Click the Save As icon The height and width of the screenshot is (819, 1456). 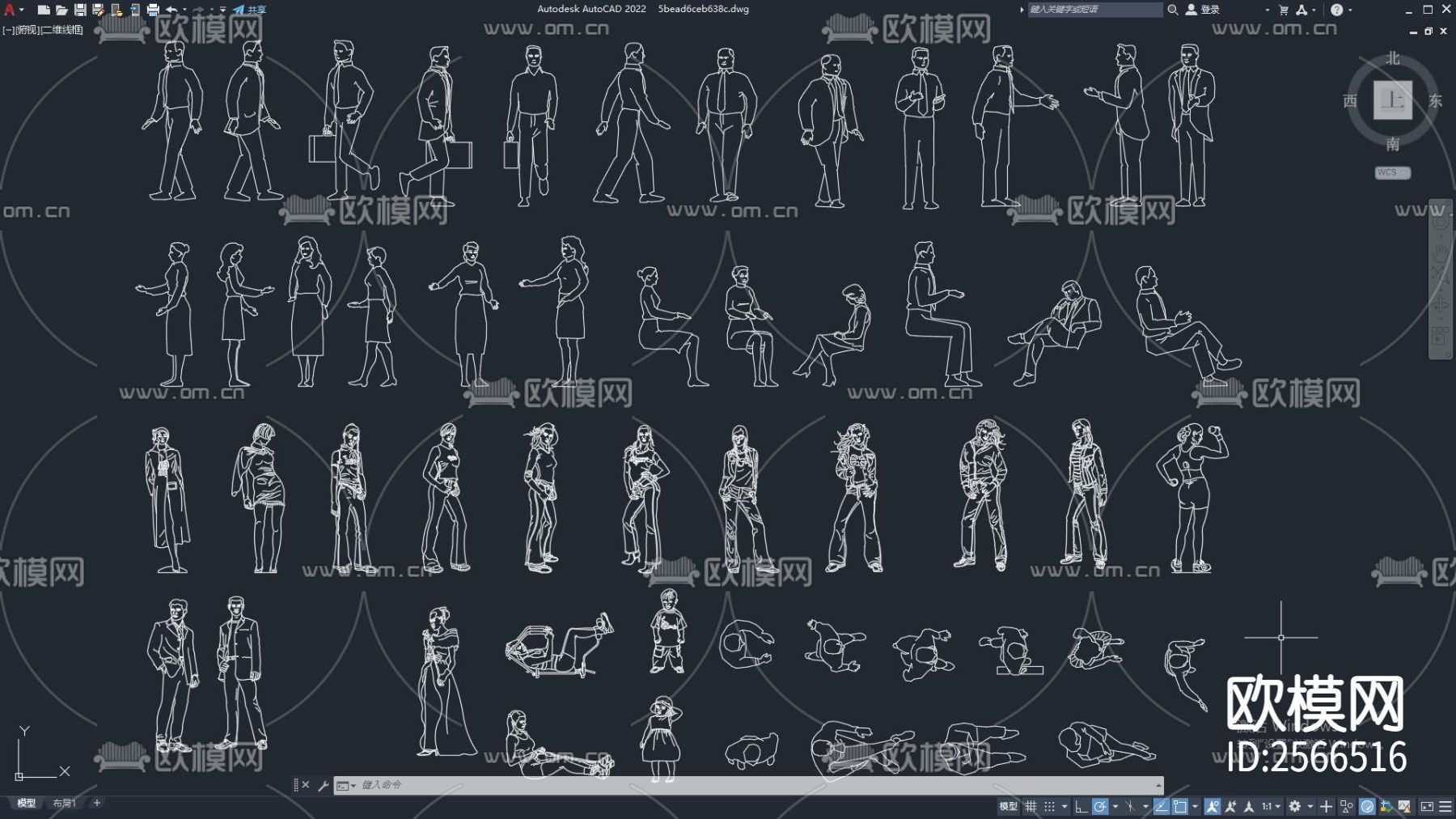[98, 10]
